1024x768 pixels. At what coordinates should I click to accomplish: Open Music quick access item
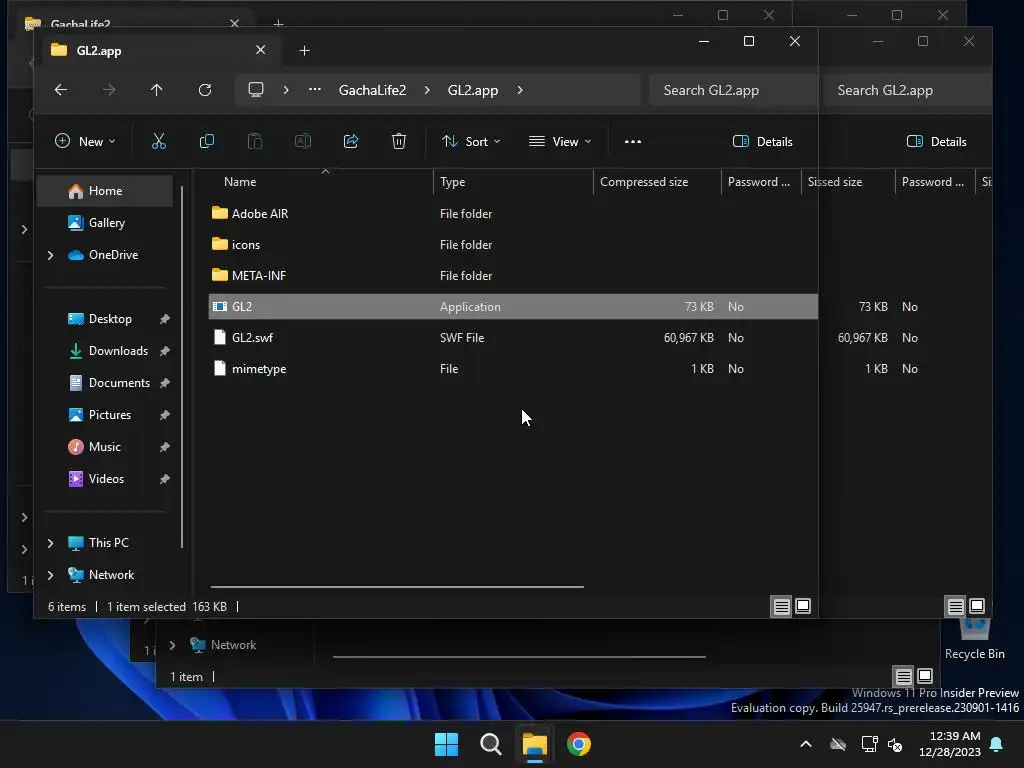pos(104,447)
